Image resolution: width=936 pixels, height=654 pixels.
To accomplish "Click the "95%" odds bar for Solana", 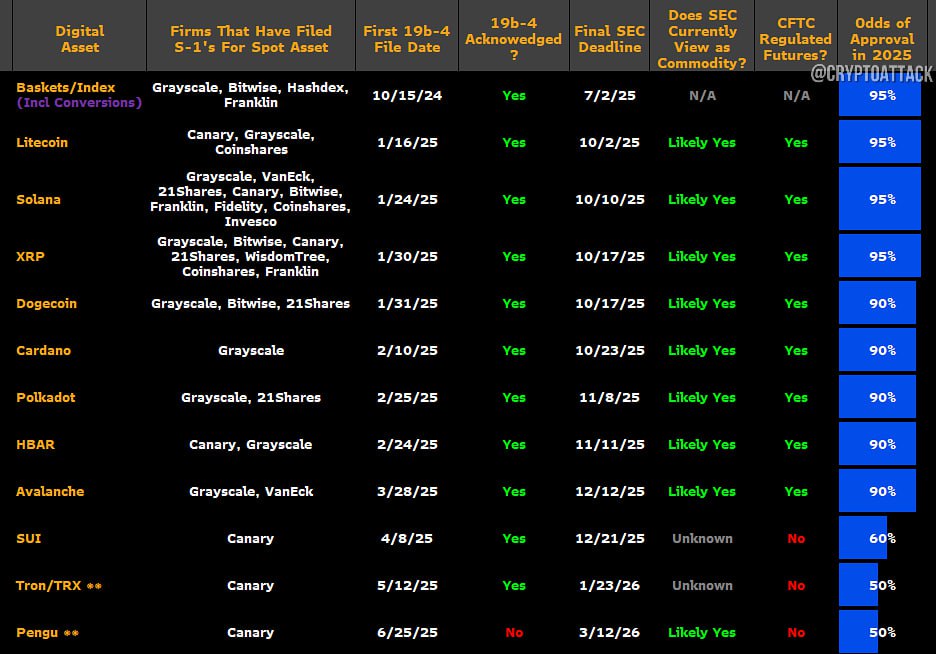I will pos(880,199).
